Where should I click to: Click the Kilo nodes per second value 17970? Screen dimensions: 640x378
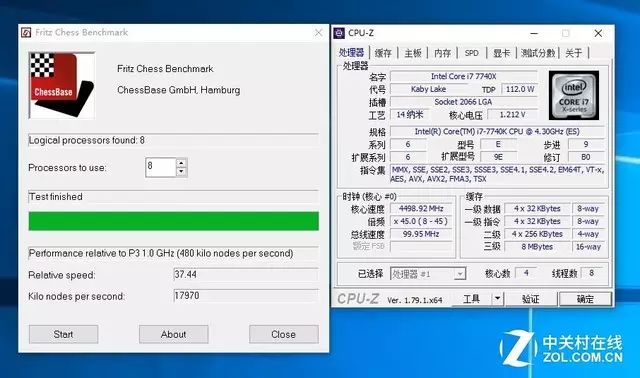click(x=246, y=296)
